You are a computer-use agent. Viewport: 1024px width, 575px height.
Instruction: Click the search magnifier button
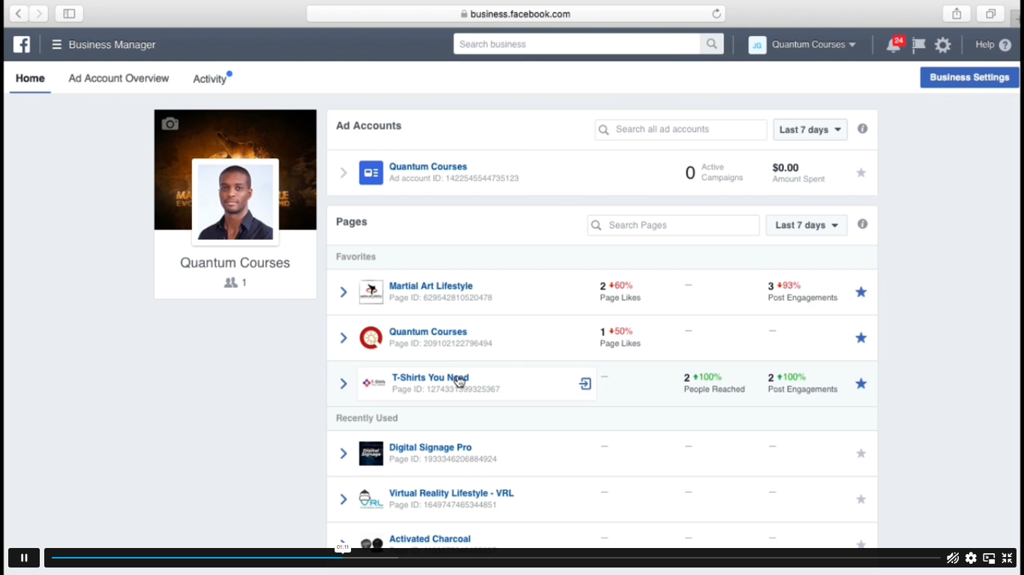tap(711, 44)
